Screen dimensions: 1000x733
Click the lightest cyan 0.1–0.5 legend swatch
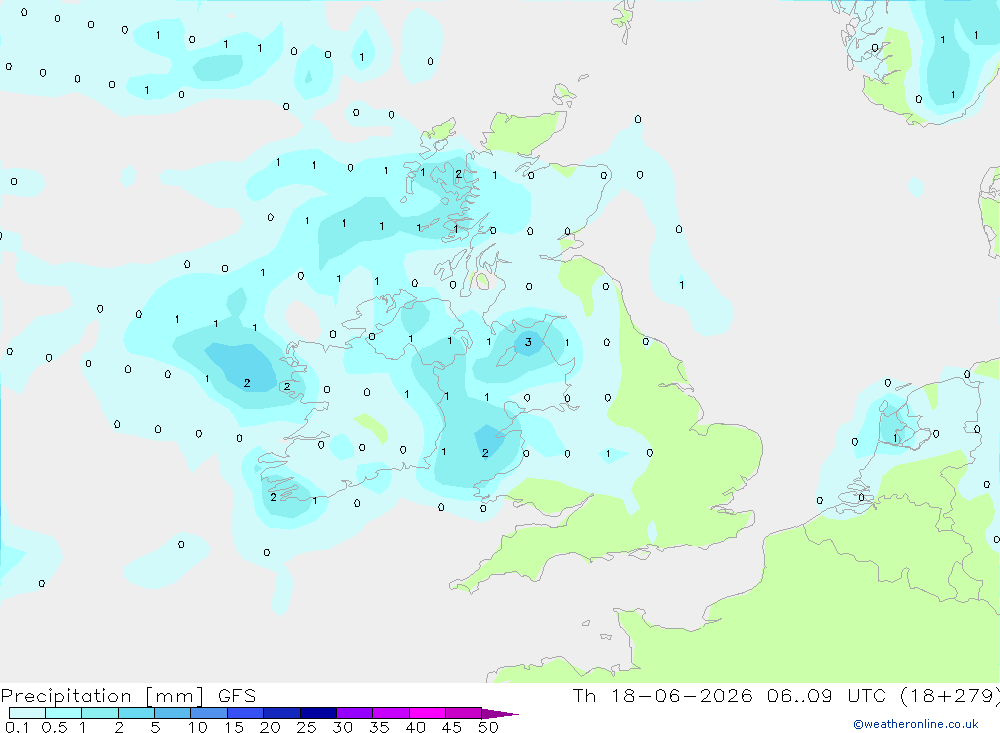tap(27, 713)
